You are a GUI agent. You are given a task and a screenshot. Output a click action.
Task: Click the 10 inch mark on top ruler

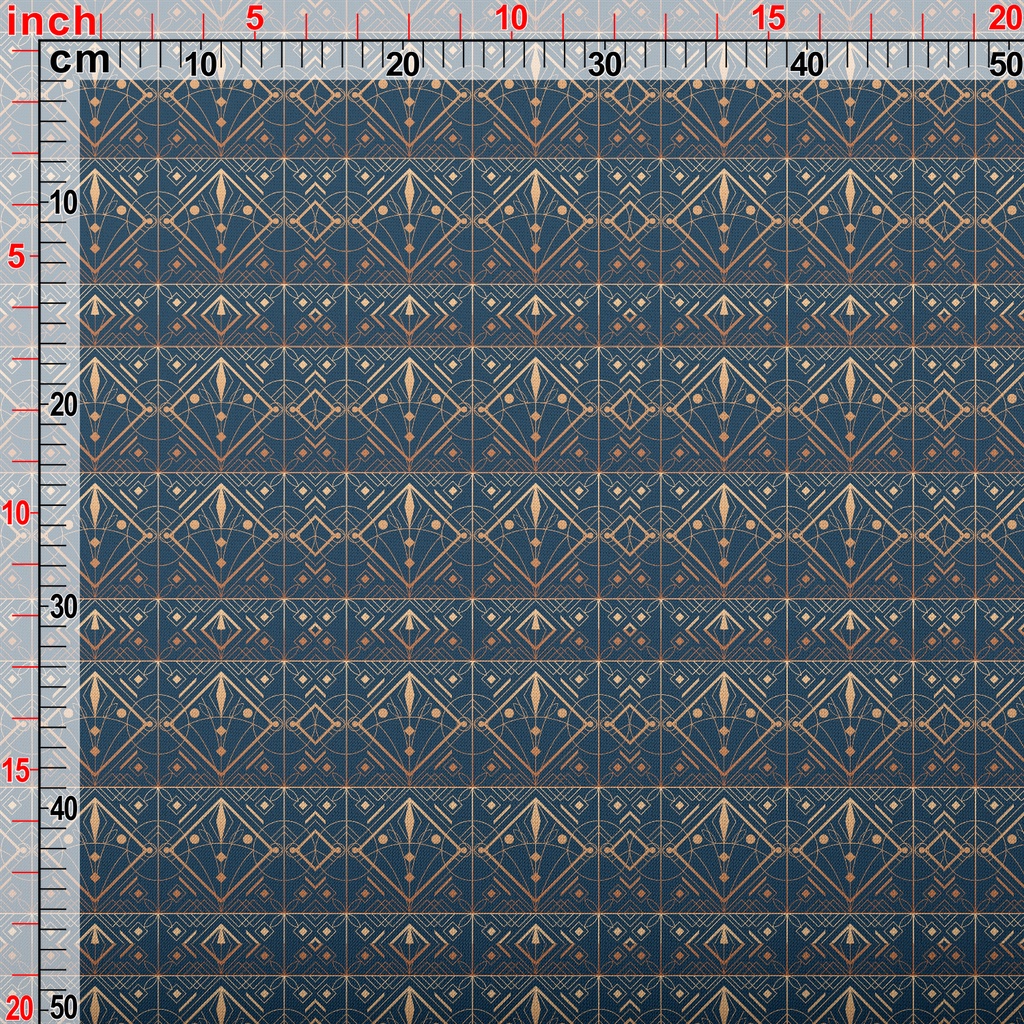511,19
